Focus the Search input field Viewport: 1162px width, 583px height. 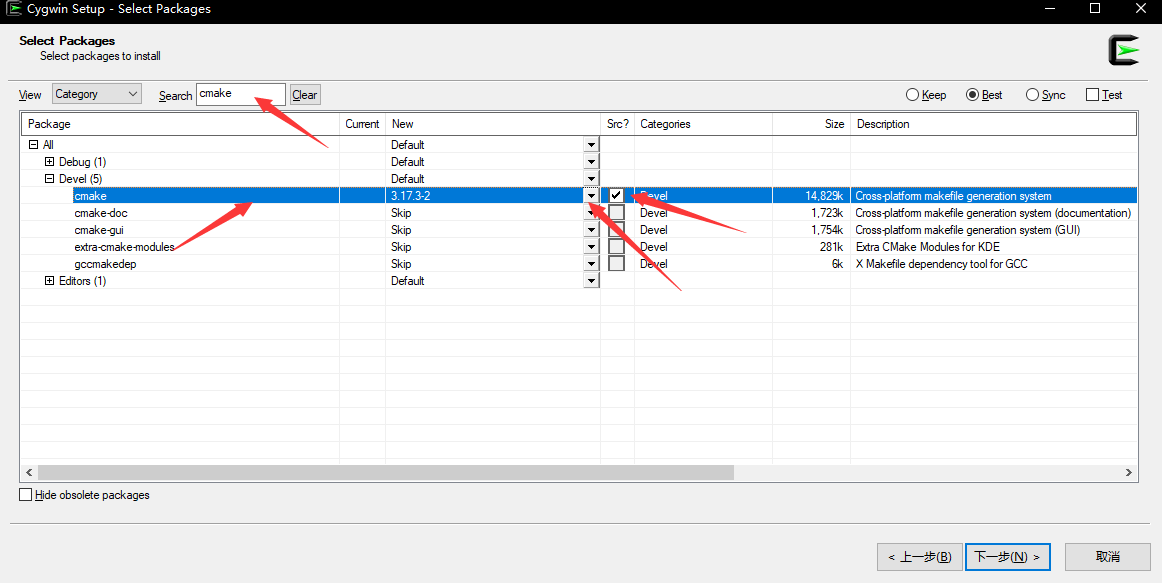click(x=241, y=94)
